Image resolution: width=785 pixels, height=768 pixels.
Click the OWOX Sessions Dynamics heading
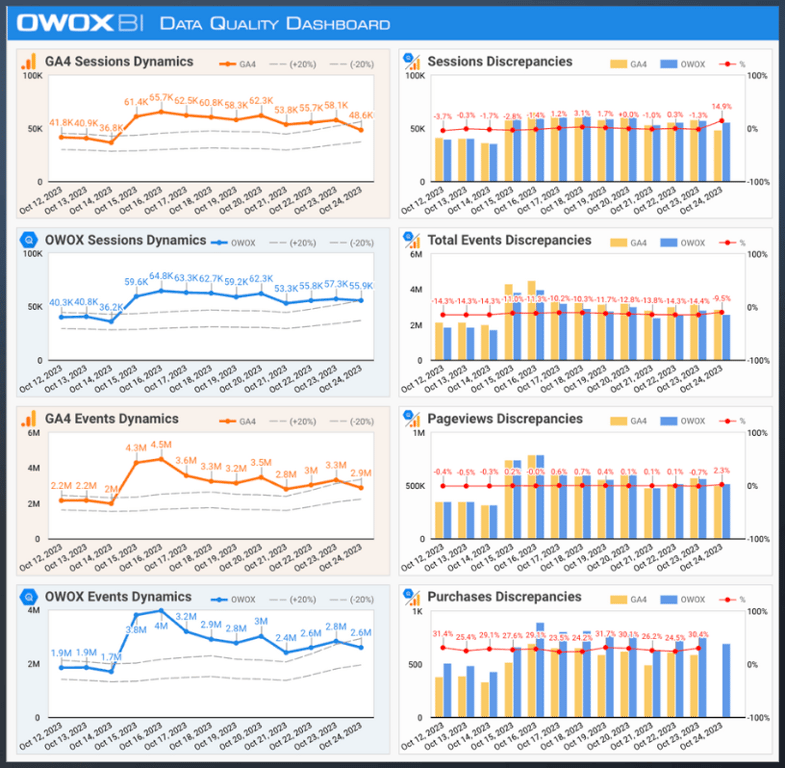pyautogui.click(x=126, y=240)
